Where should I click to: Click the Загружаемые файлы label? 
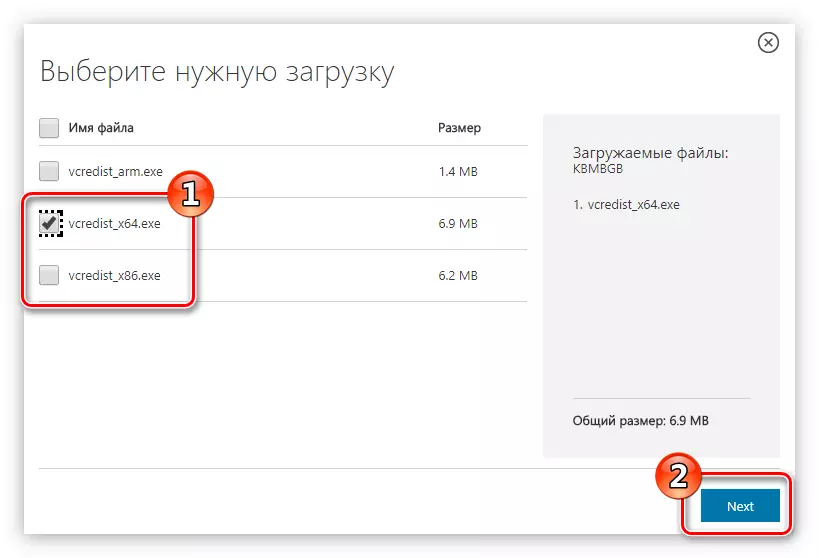[x=650, y=154]
